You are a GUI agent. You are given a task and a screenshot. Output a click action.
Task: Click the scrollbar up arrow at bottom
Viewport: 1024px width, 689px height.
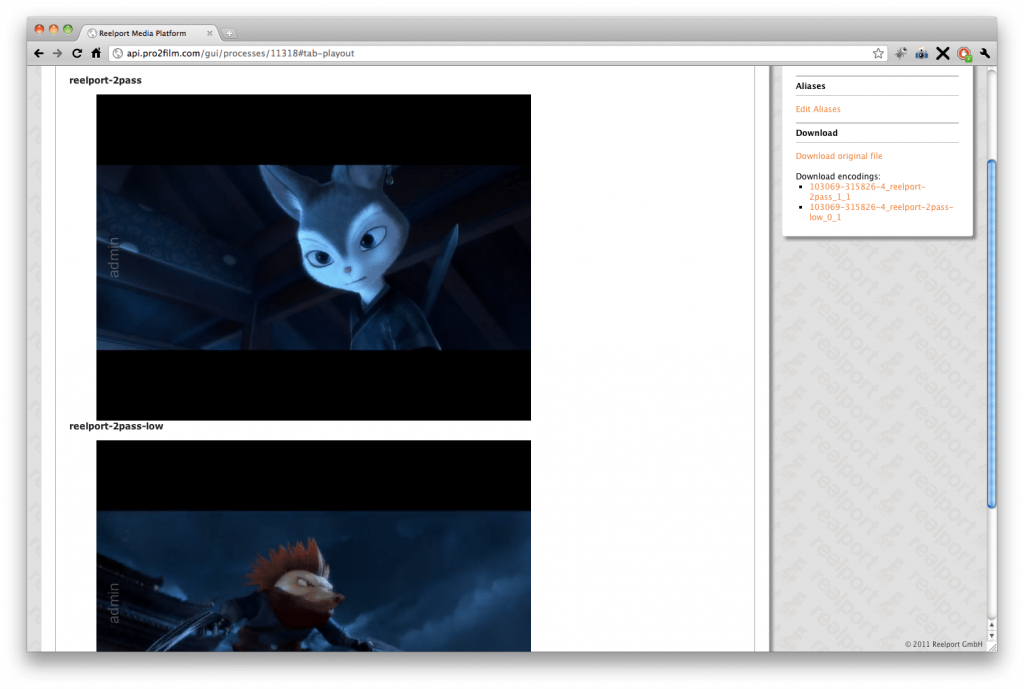(991, 625)
